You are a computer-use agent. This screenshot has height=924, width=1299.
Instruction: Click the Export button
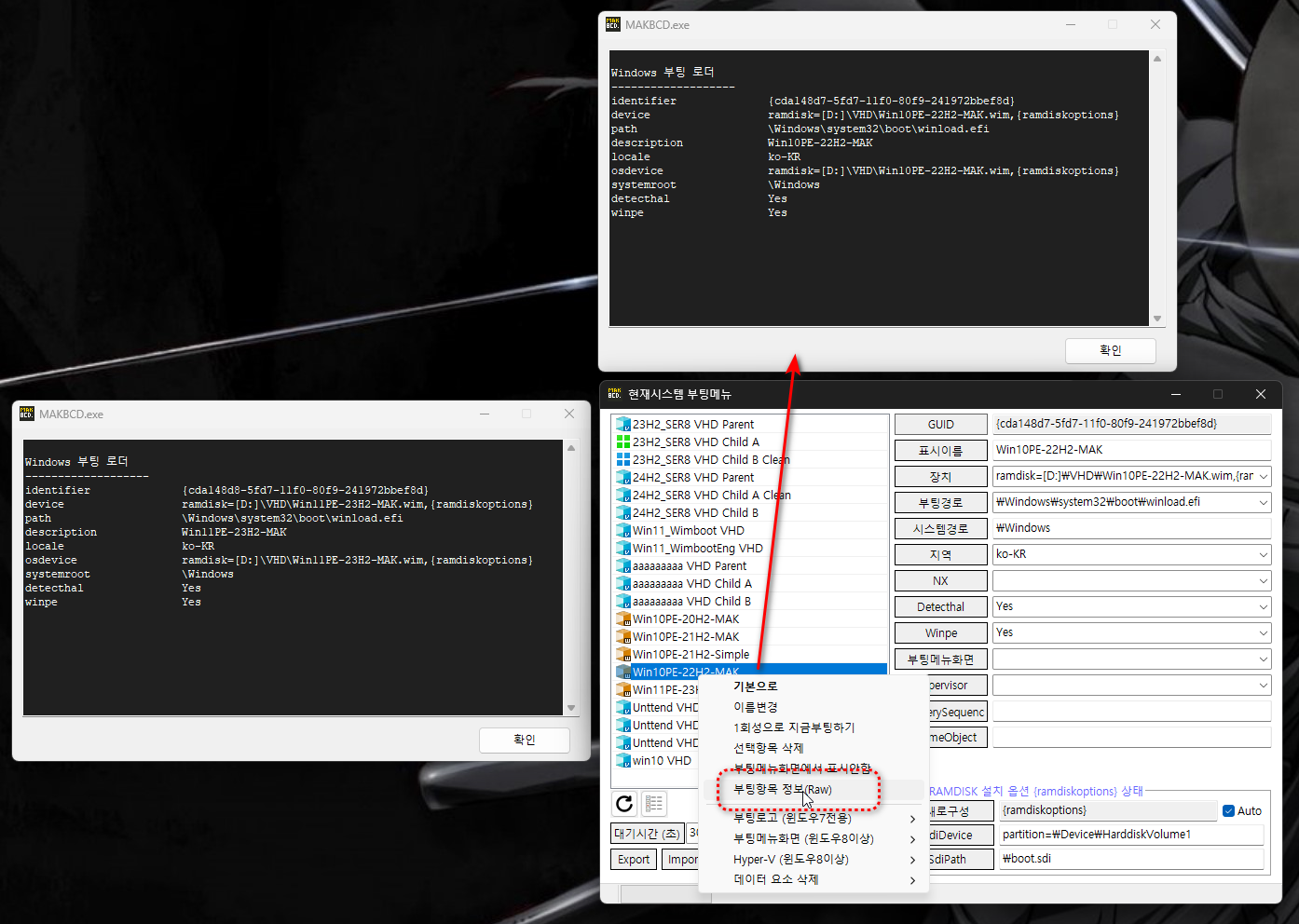click(x=634, y=860)
